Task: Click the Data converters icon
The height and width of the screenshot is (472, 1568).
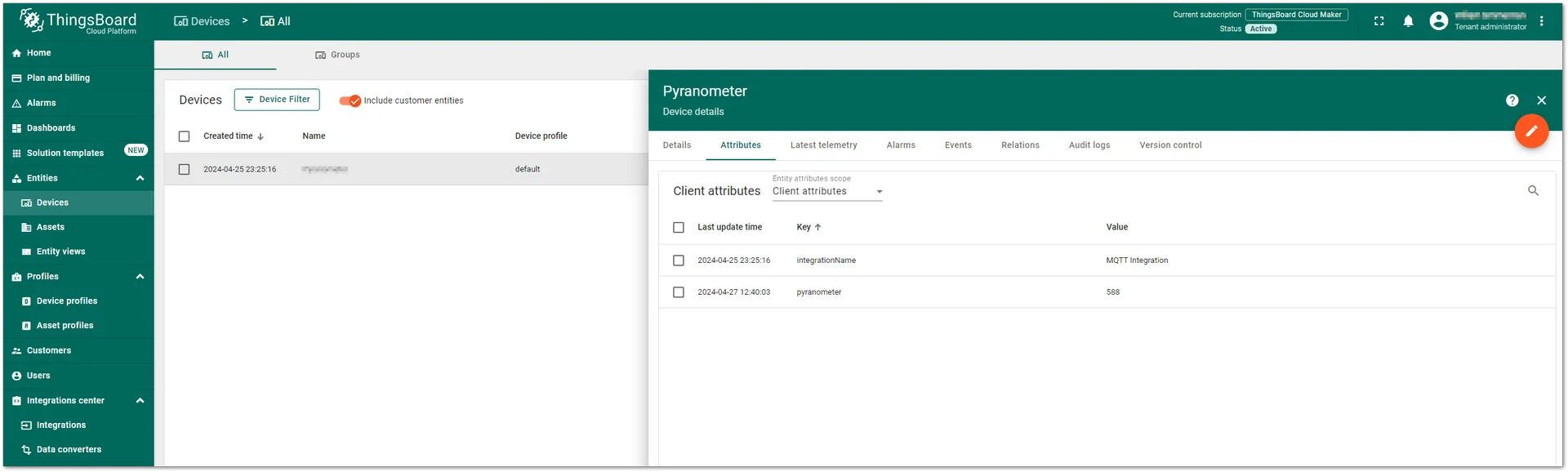Action: (26, 450)
